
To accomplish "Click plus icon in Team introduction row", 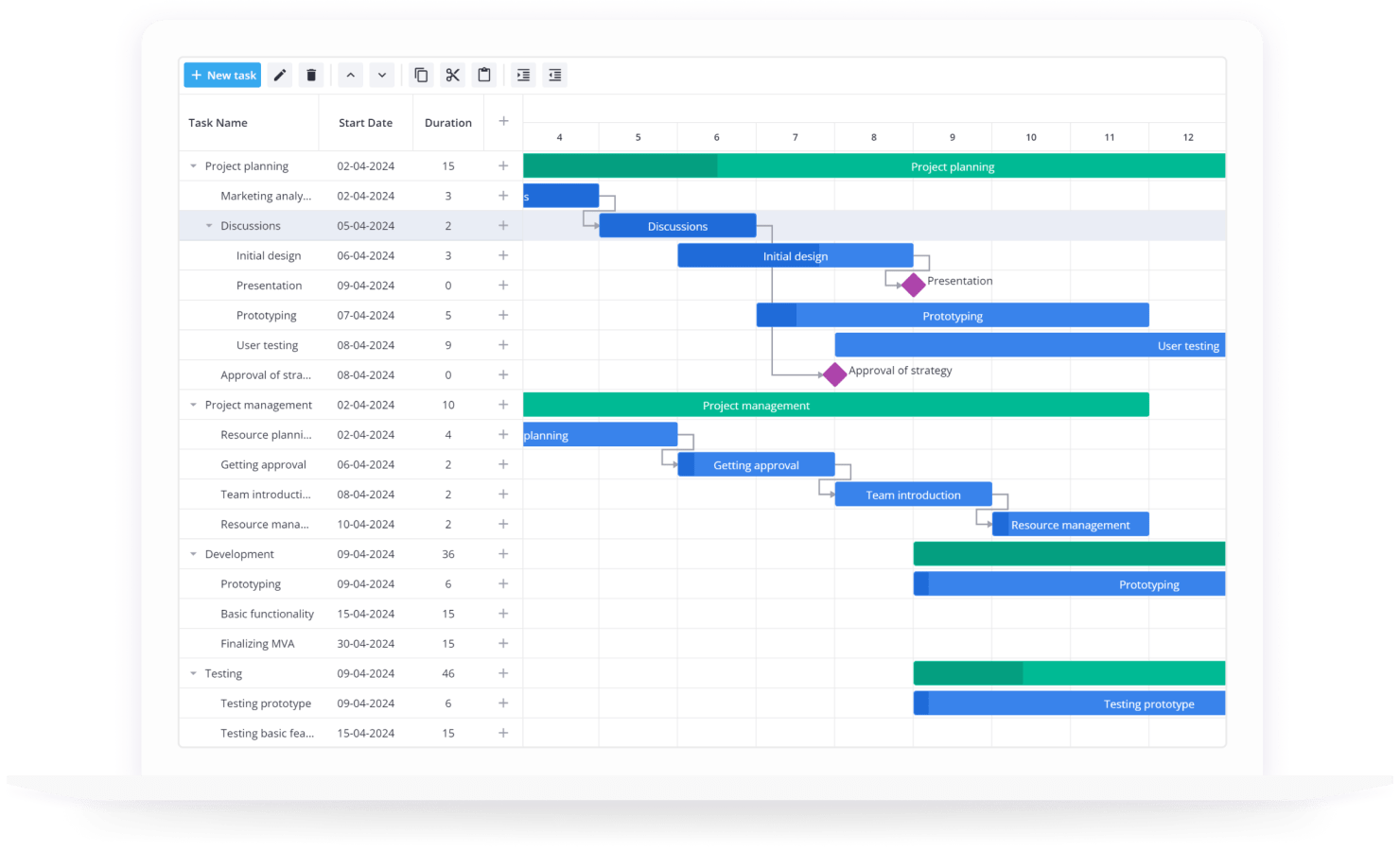I will click(503, 494).
